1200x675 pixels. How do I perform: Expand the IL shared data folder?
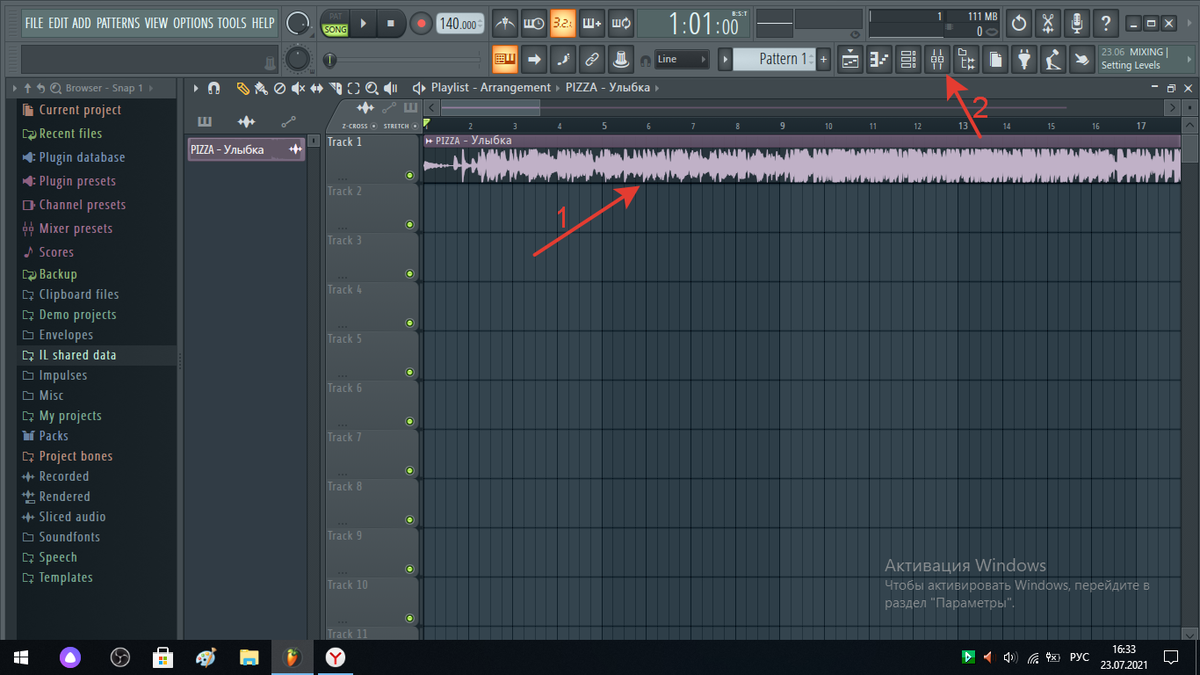coord(68,355)
